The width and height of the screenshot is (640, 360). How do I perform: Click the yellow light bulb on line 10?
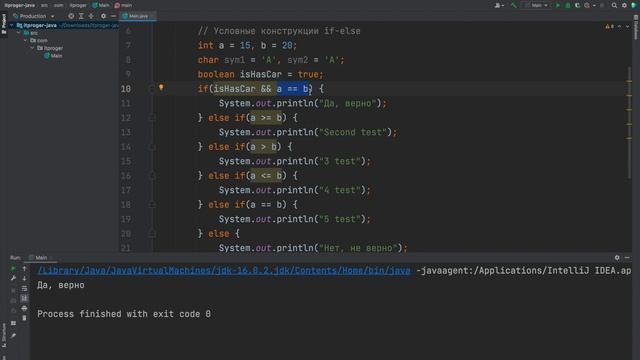coord(161,87)
